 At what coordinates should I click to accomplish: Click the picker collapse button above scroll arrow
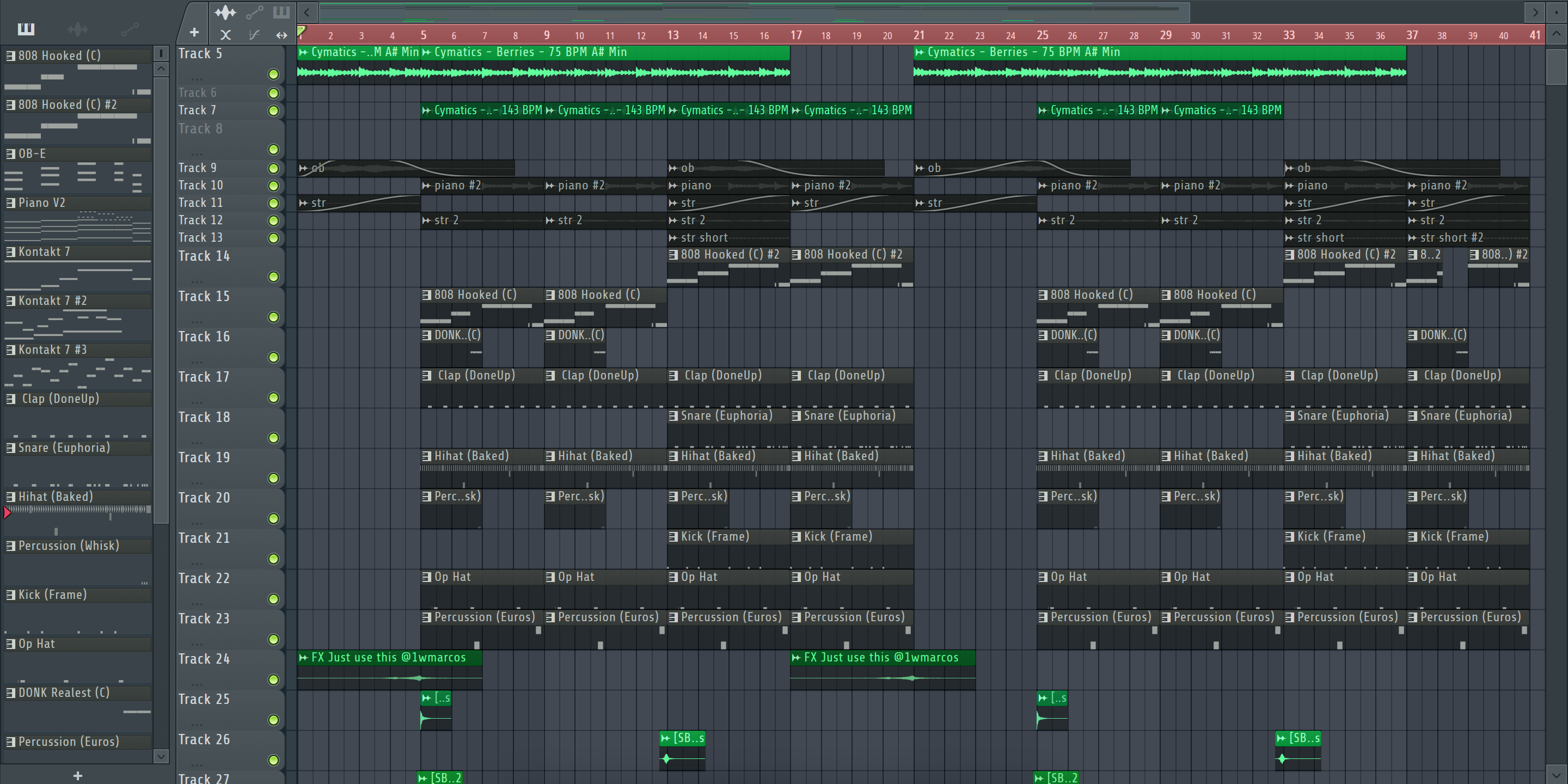(161, 53)
